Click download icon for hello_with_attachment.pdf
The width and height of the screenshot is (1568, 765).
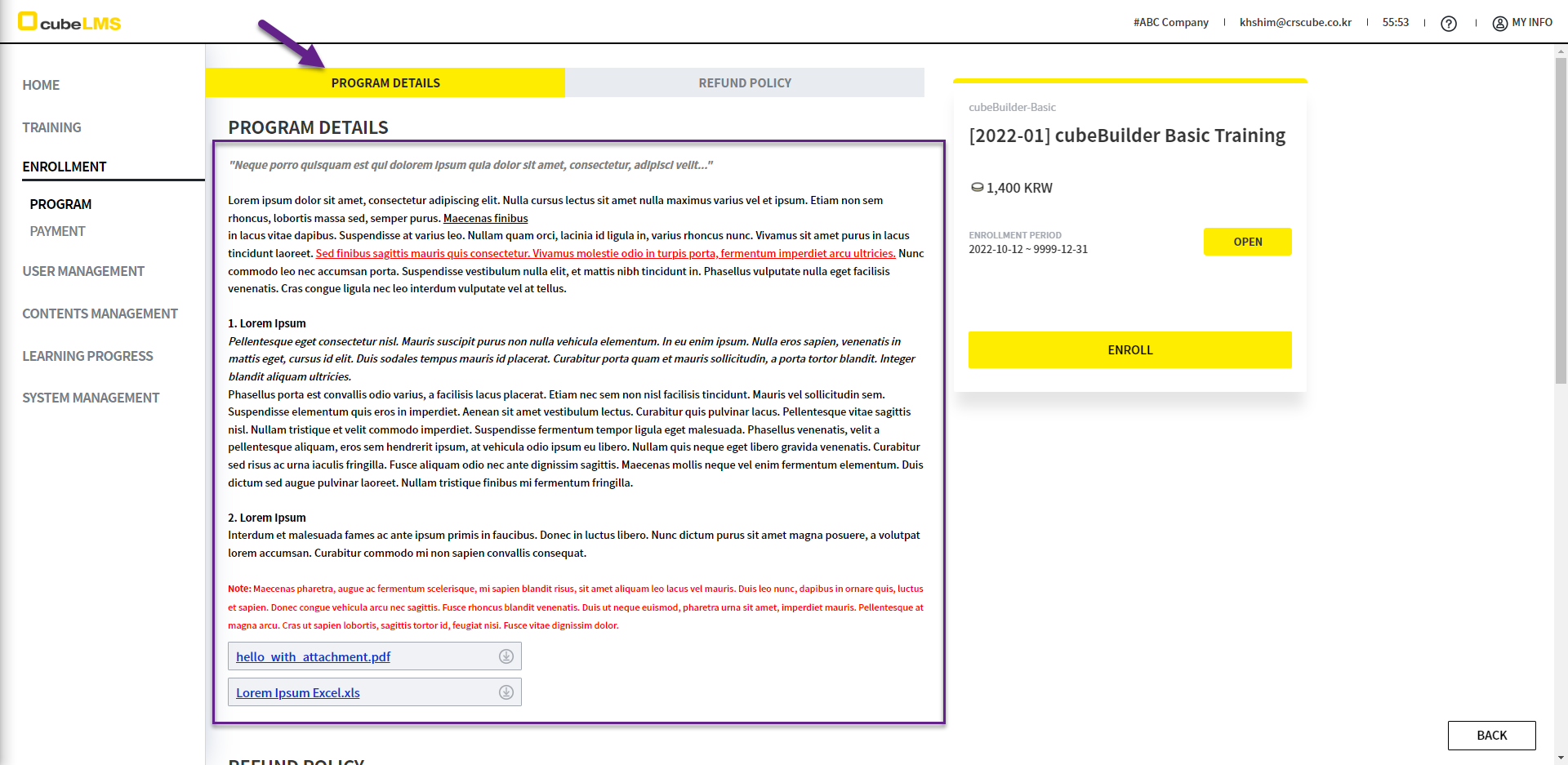point(506,656)
